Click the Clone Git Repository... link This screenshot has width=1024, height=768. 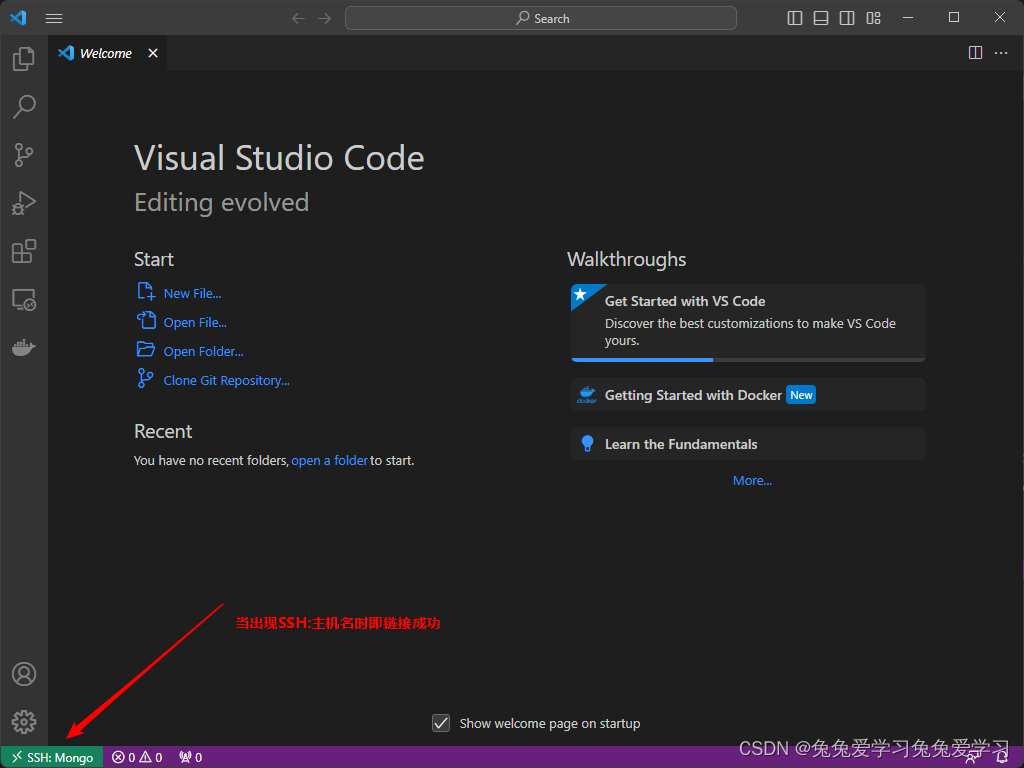226,381
